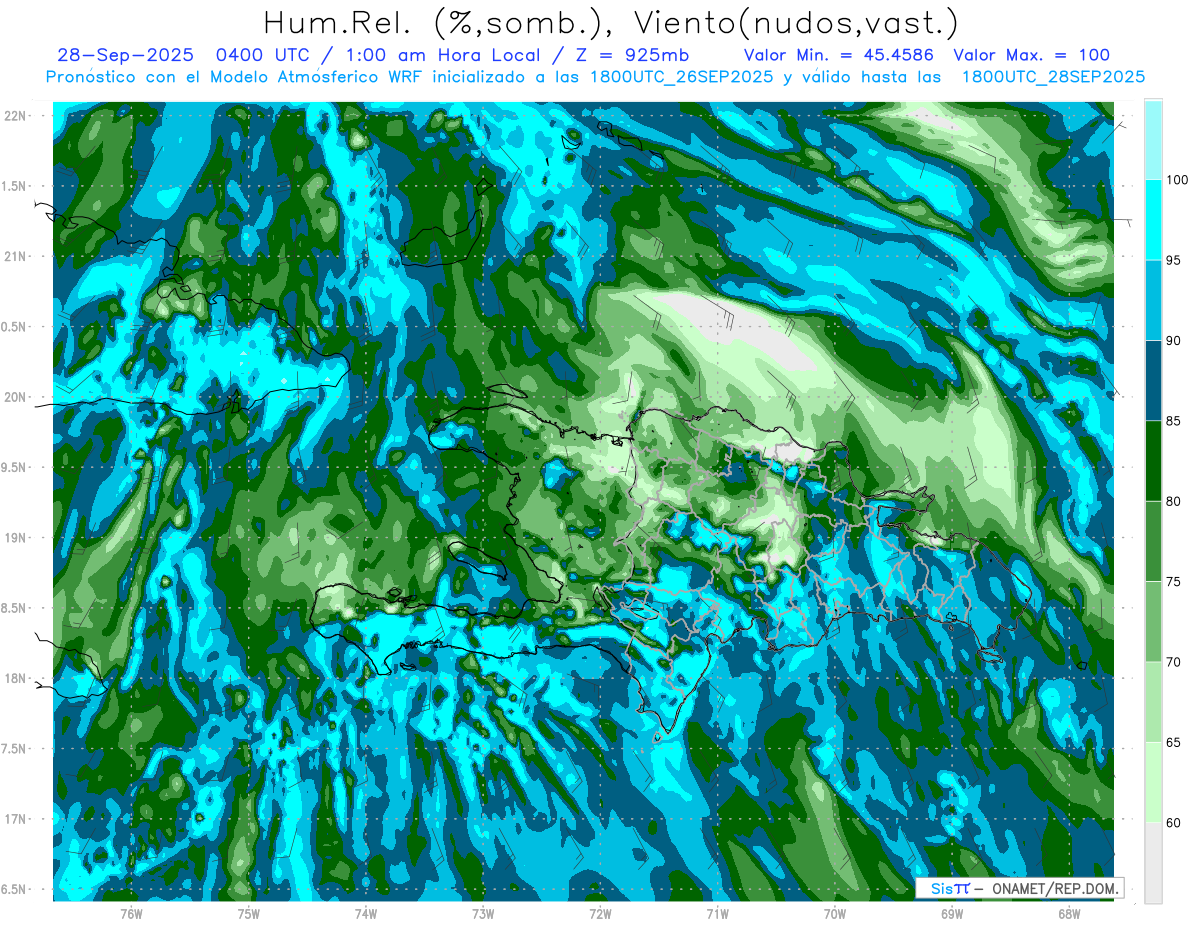Image resolution: width=1200 pixels, height=927 pixels.
Task: Click the 'SisTT - ONAMET/REP.DOM.' credit label
Action: 1018,888
